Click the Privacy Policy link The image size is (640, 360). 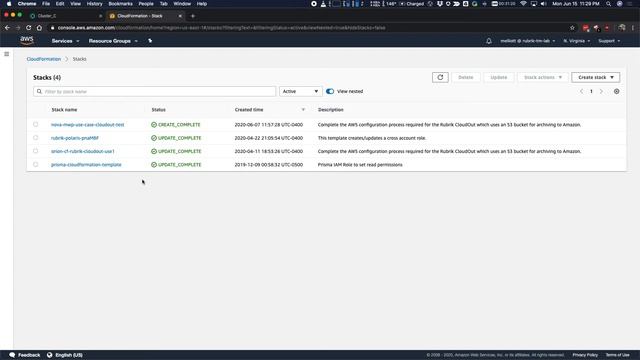[585, 355]
